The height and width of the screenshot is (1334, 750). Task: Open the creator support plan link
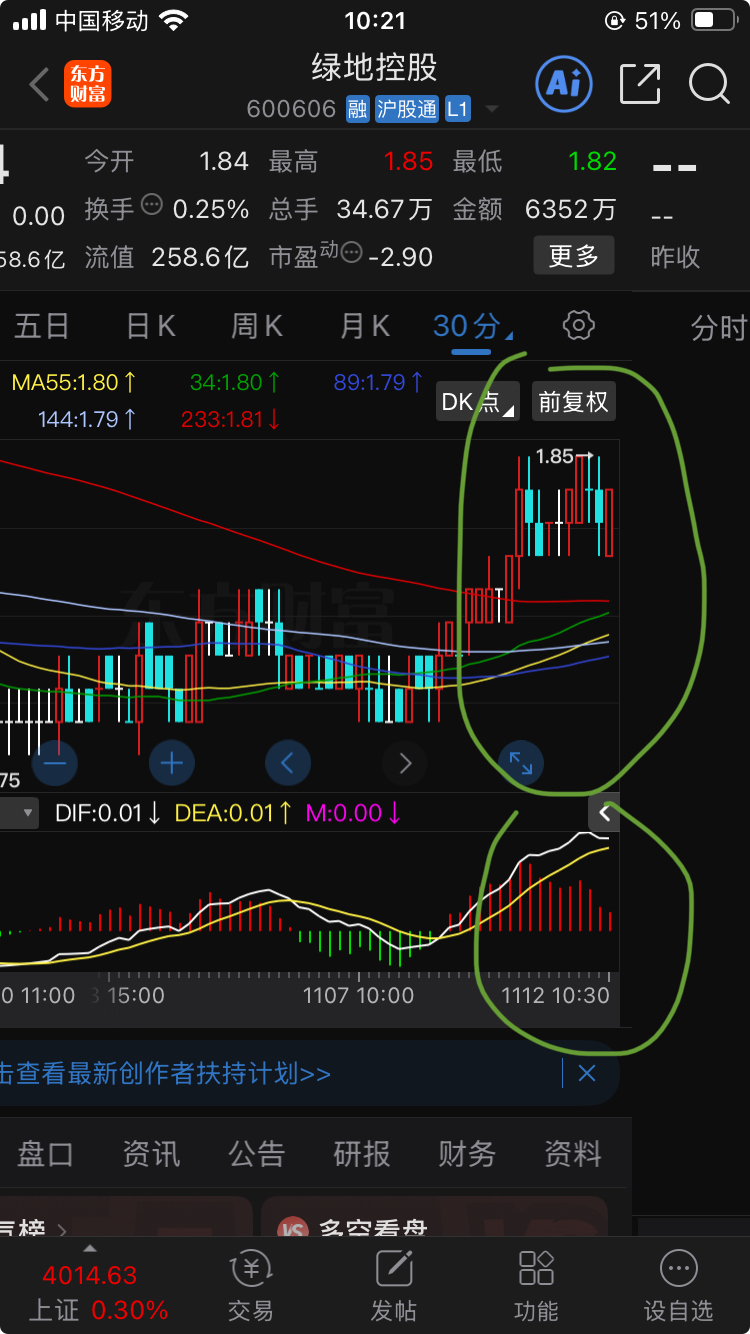(165, 1074)
